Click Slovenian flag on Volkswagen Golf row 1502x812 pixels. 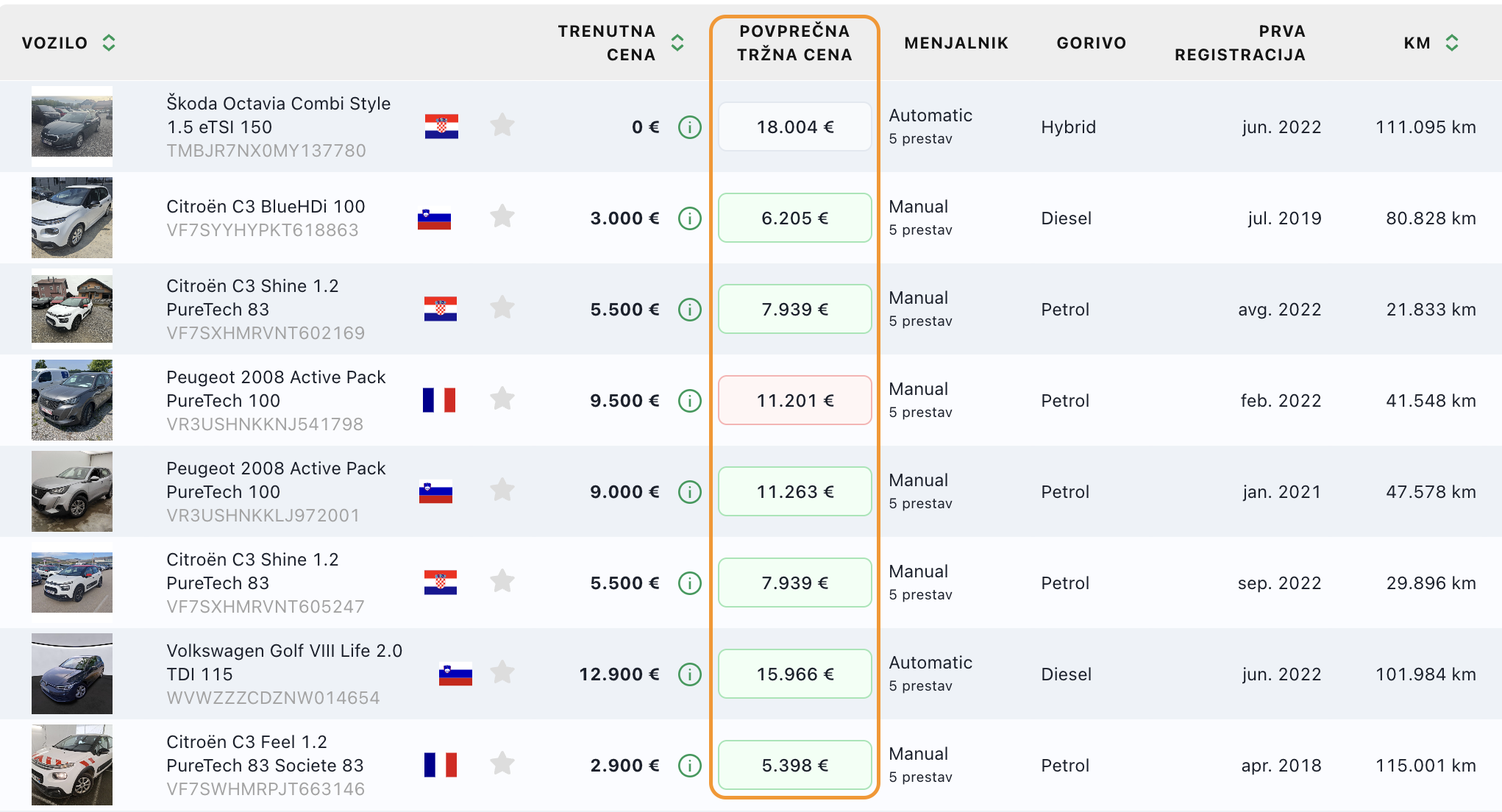[455, 674]
